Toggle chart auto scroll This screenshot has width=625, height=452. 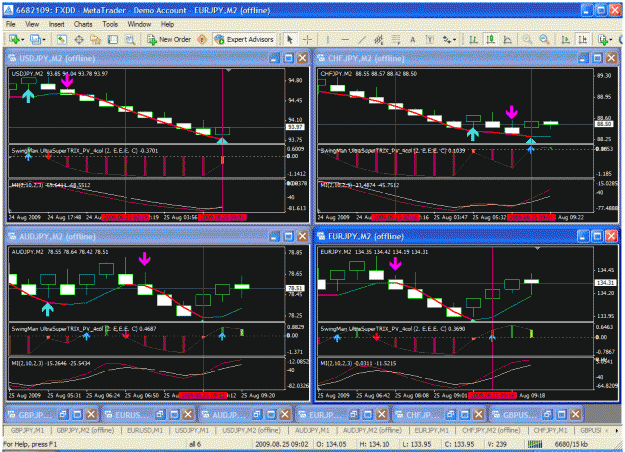[565, 39]
